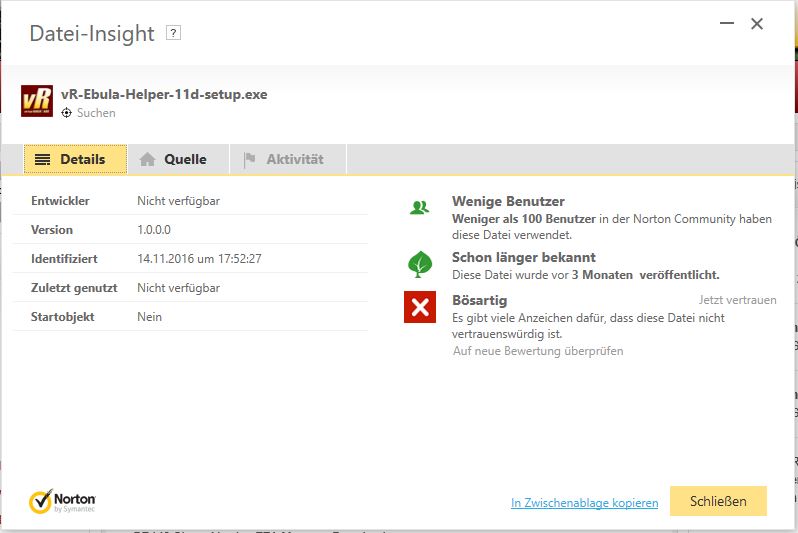Click the vR application file icon
This screenshot has height=533, width=798.
pyautogui.click(x=37, y=101)
